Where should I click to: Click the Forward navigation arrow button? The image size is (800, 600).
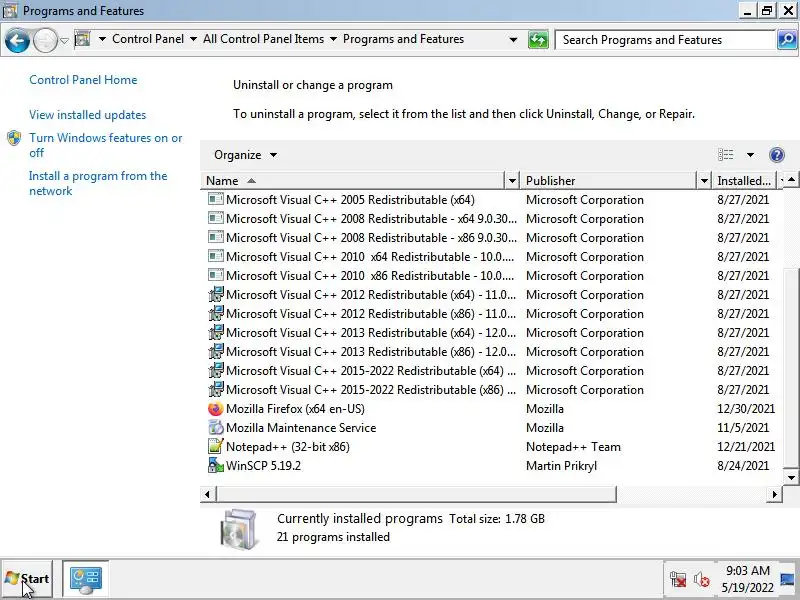(45, 40)
